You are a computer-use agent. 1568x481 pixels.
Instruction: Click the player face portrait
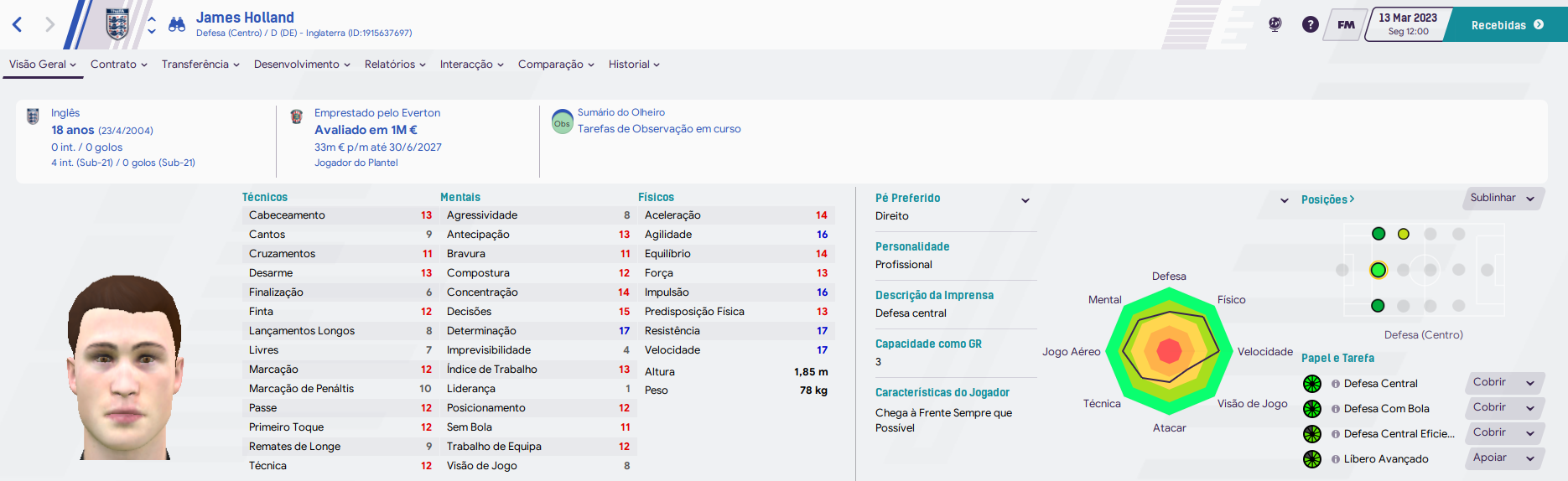point(124,367)
